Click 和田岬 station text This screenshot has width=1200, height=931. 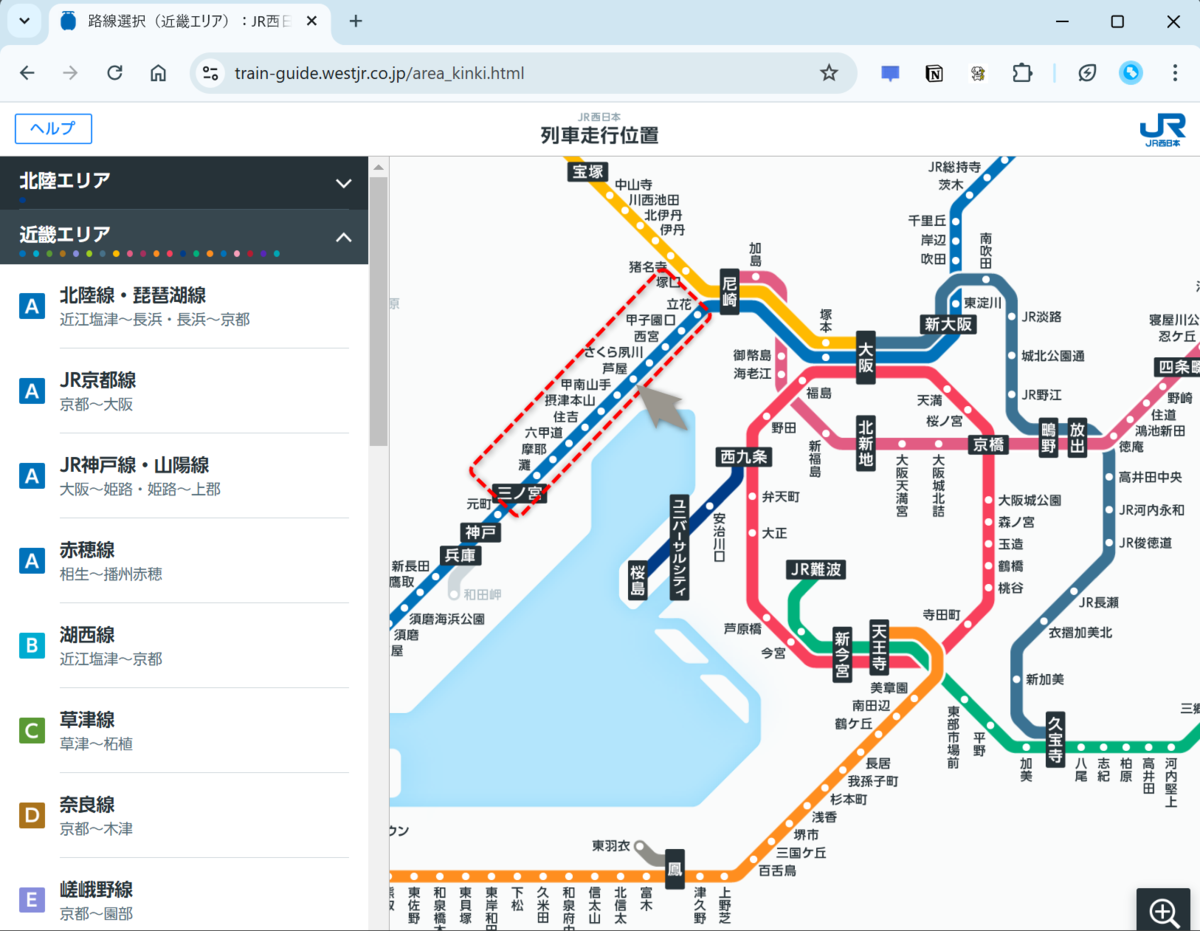[482, 594]
